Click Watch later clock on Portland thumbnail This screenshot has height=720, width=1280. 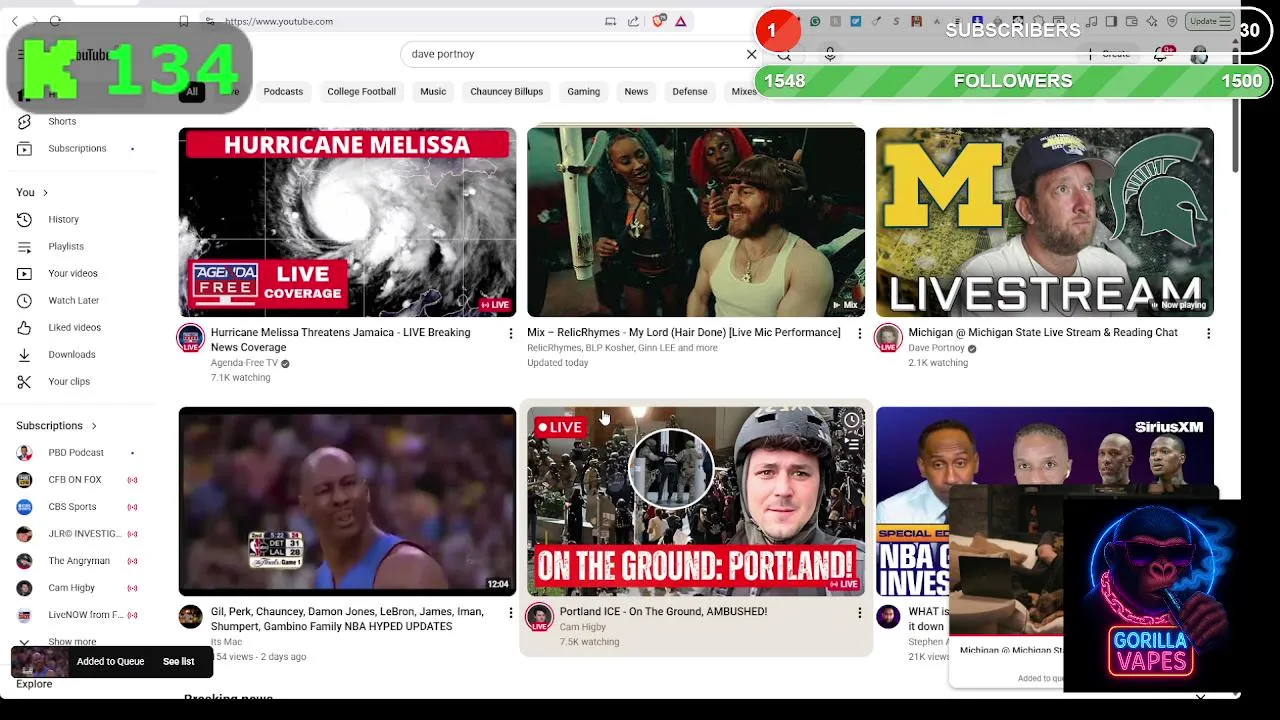(x=851, y=421)
